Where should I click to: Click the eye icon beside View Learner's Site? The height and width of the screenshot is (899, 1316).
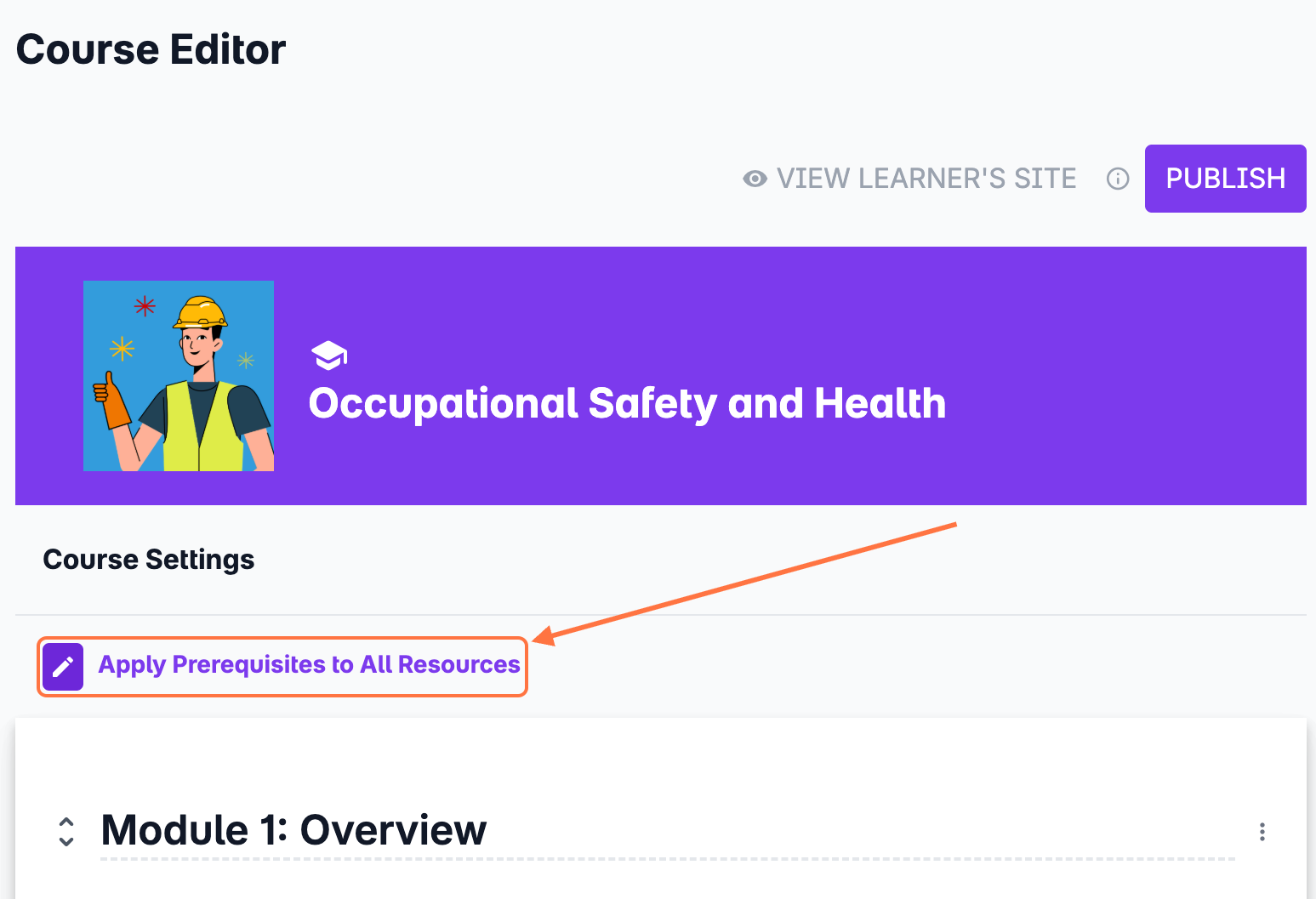coord(755,179)
